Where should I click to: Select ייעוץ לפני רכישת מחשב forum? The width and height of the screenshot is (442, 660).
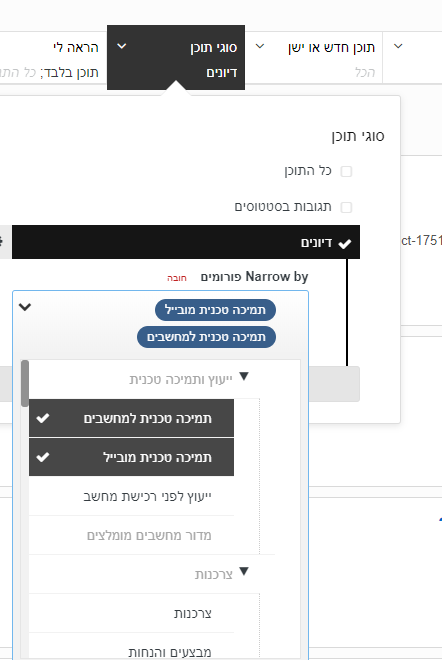(131, 496)
